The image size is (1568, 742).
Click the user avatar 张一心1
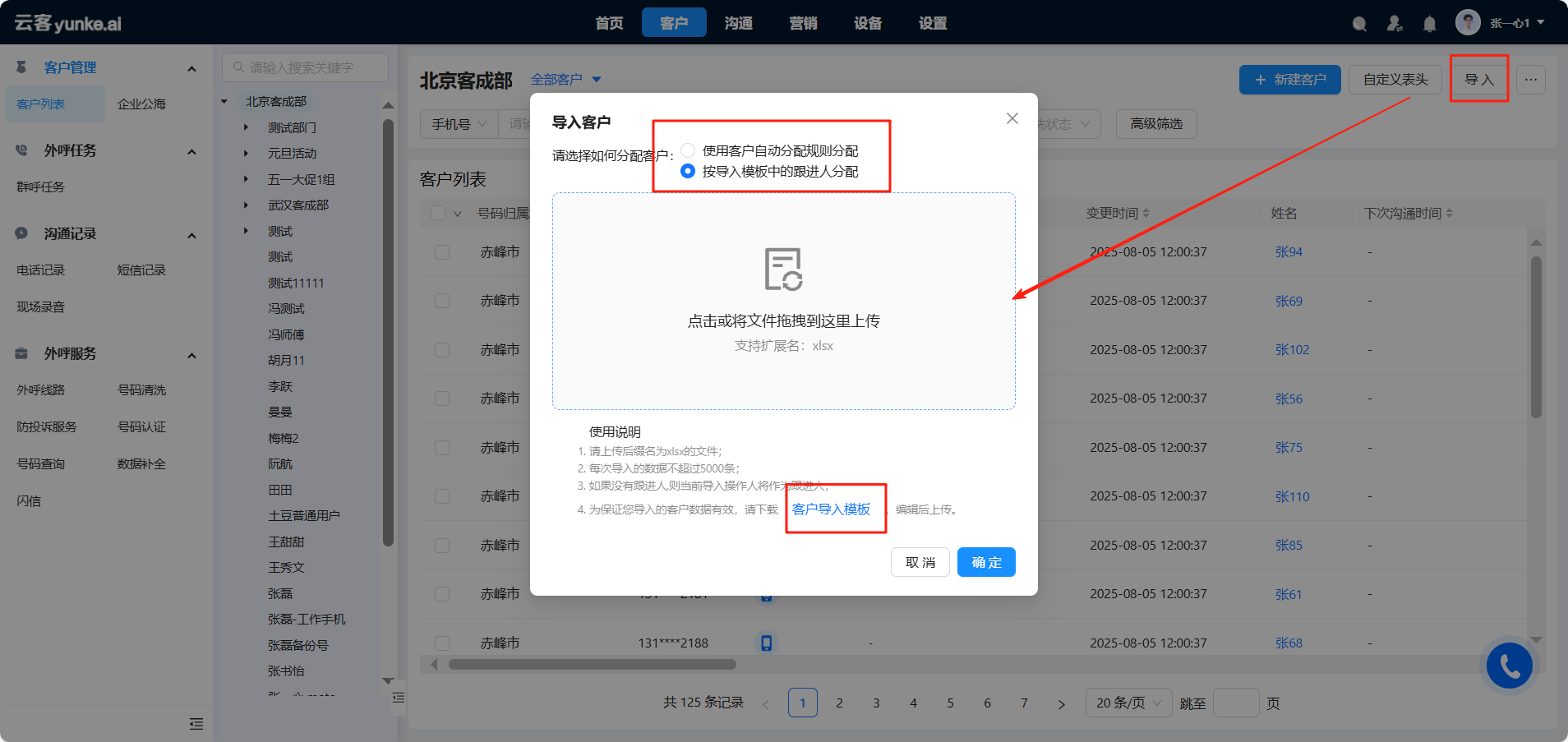[x=1468, y=22]
